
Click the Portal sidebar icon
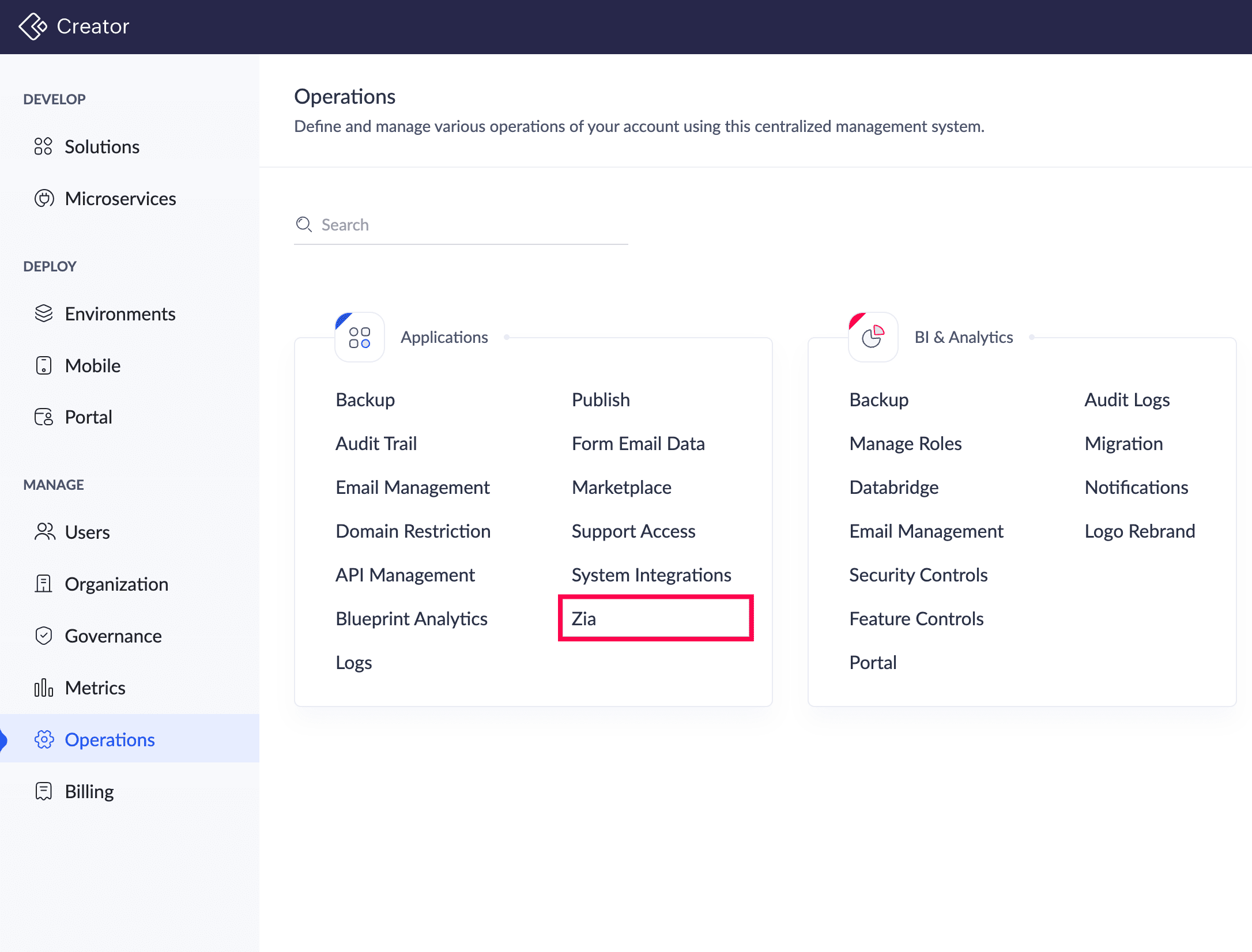pyautogui.click(x=44, y=417)
